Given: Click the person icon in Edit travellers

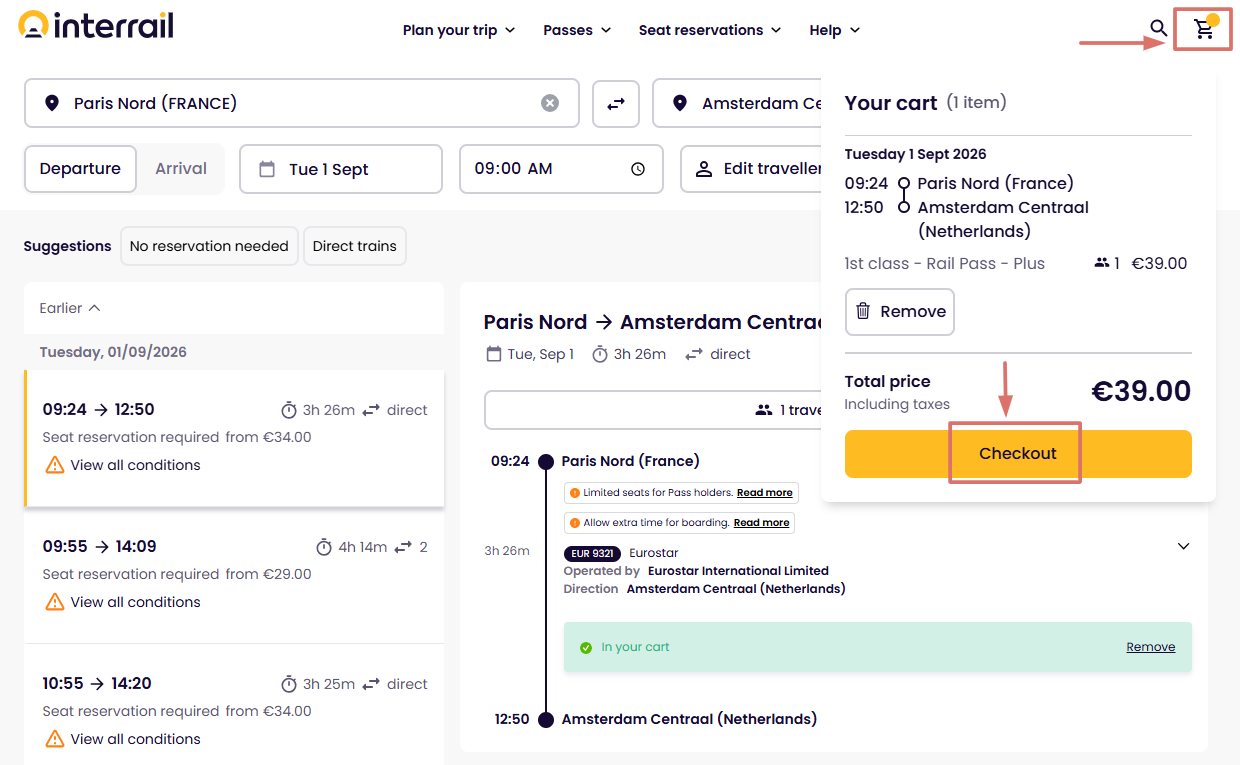Looking at the screenshot, I should tap(704, 168).
